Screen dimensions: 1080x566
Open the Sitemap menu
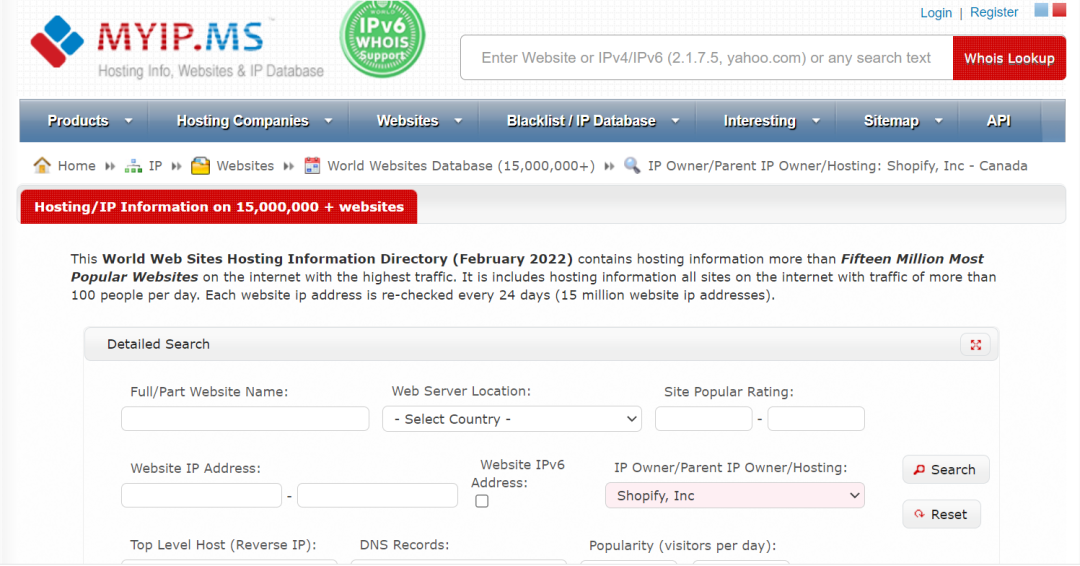[891, 120]
